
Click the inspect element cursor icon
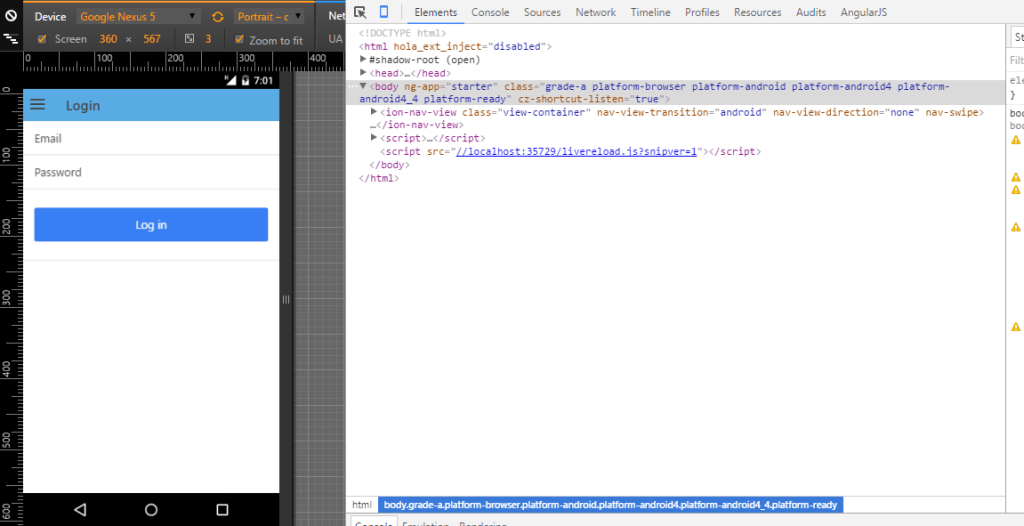pos(361,12)
